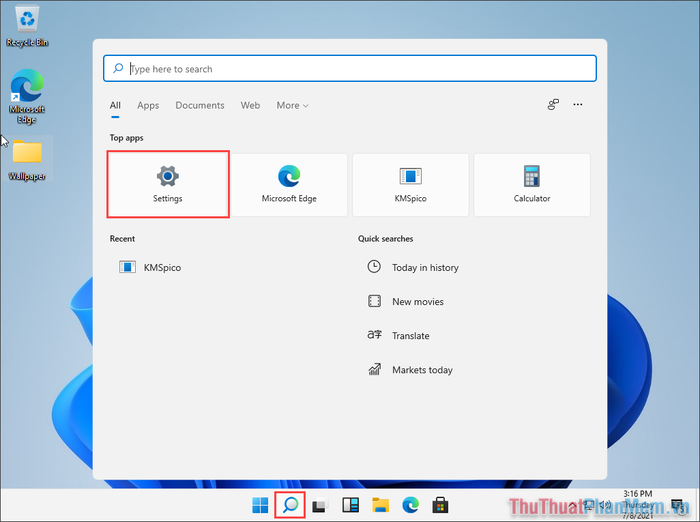The height and width of the screenshot is (522, 700).
Task: Switch to the Apps tab
Action: click(148, 105)
